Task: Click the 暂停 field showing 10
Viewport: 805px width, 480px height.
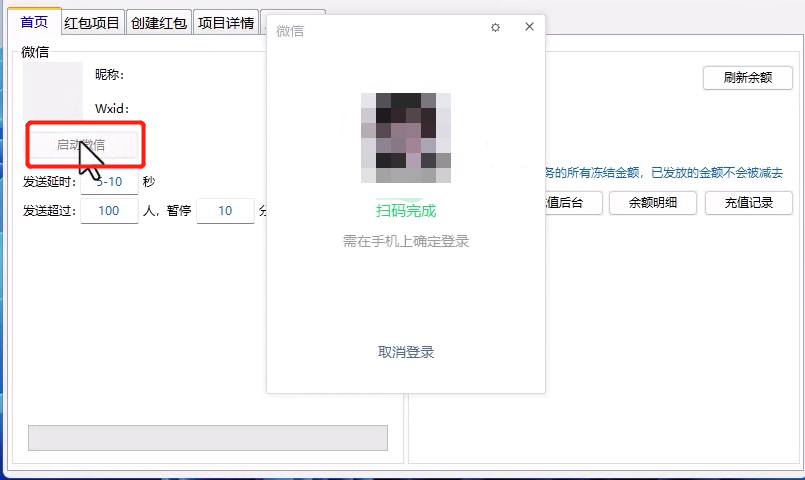Action: tap(225, 211)
